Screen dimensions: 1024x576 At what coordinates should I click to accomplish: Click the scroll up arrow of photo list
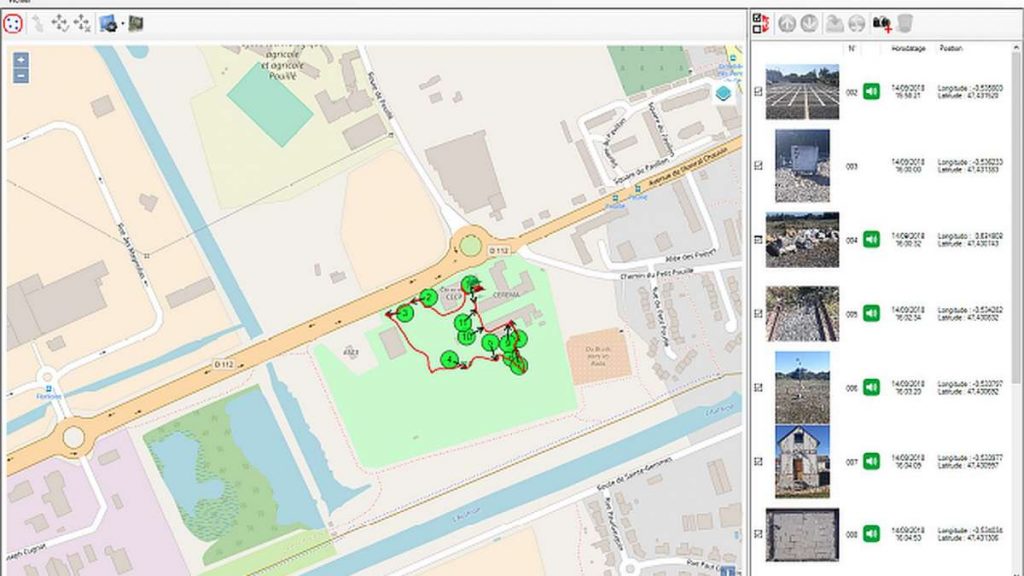(1017, 48)
